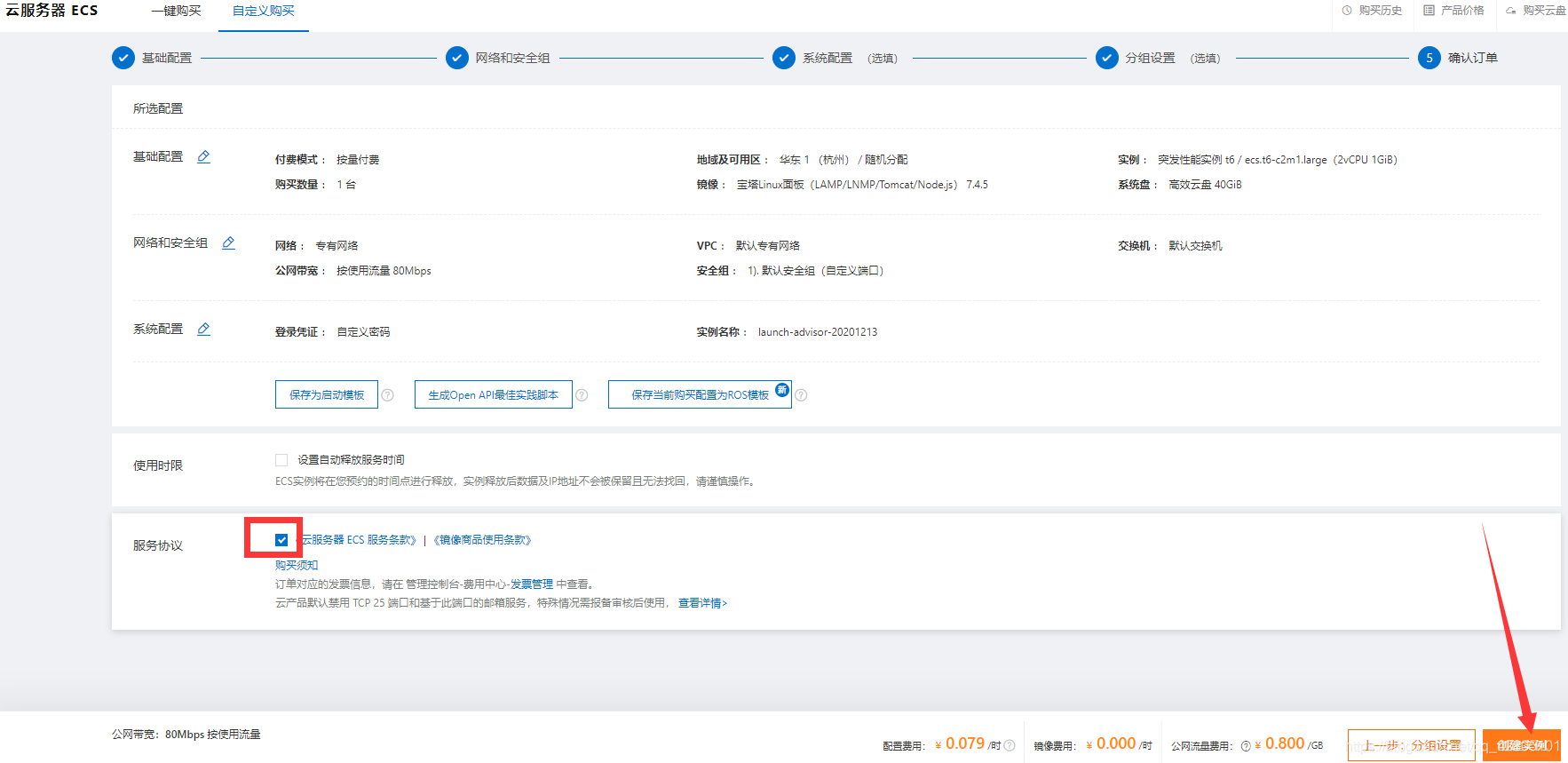
Task: Toggle the 服务协议 agreement checkbox
Action: coord(281,540)
